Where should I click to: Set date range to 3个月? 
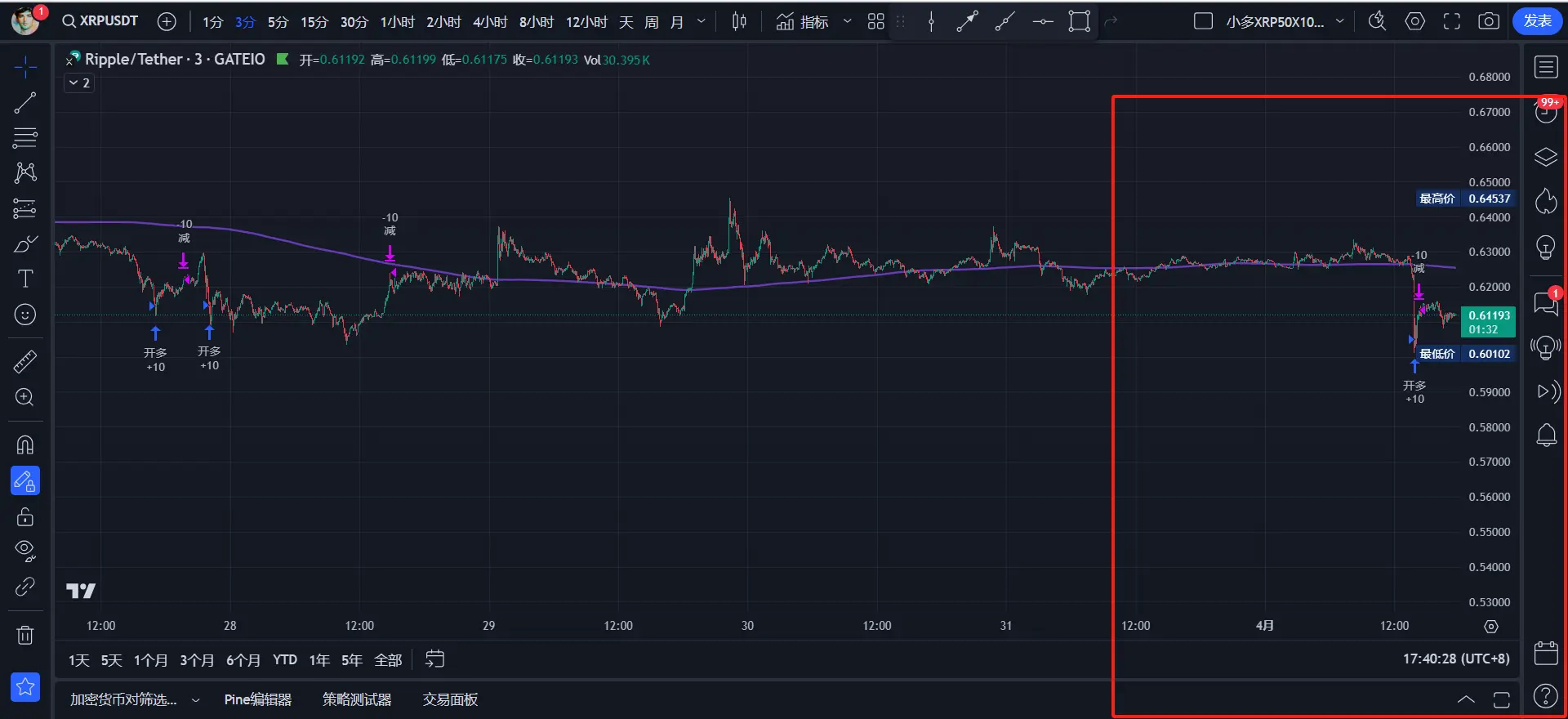pyautogui.click(x=197, y=660)
